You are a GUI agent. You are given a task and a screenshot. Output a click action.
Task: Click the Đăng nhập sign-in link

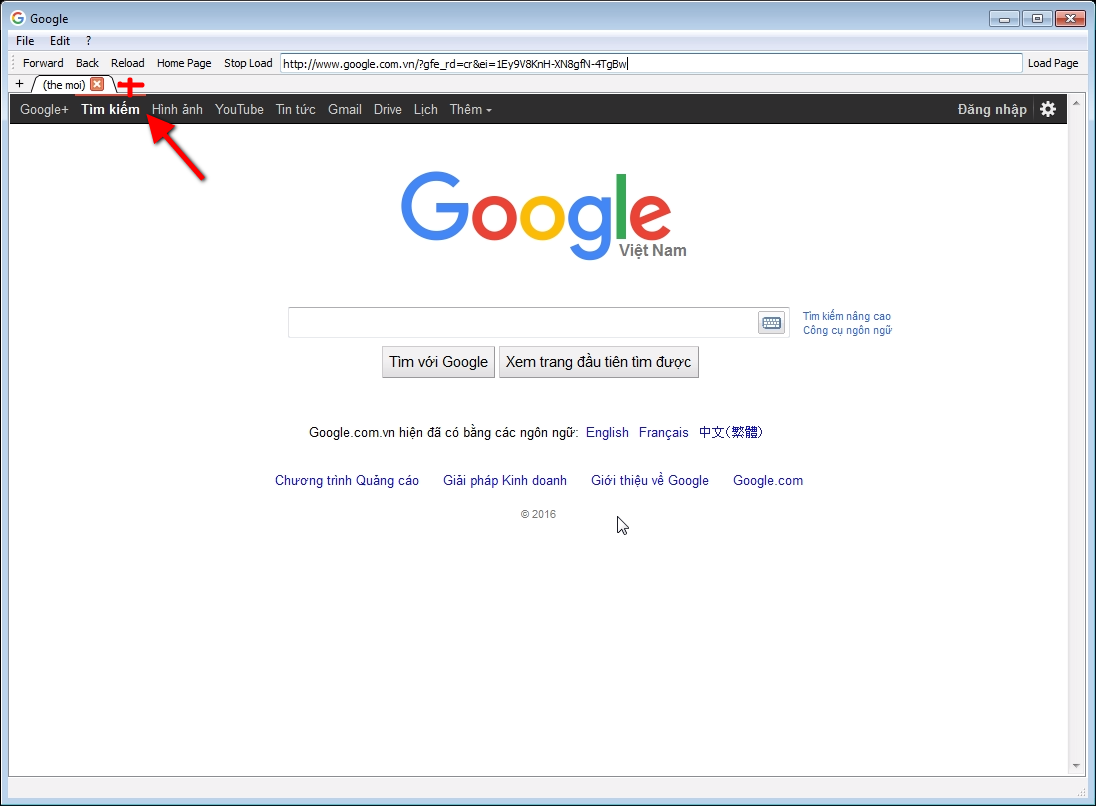pyautogui.click(x=991, y=109)
